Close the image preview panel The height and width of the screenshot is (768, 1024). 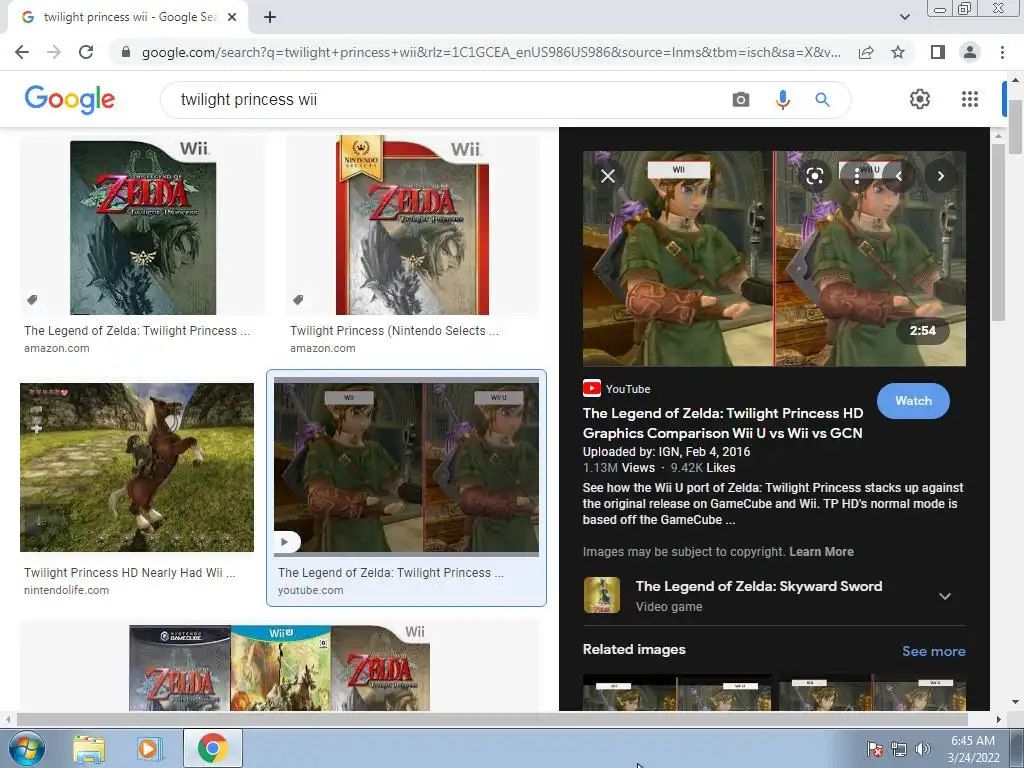608,176
